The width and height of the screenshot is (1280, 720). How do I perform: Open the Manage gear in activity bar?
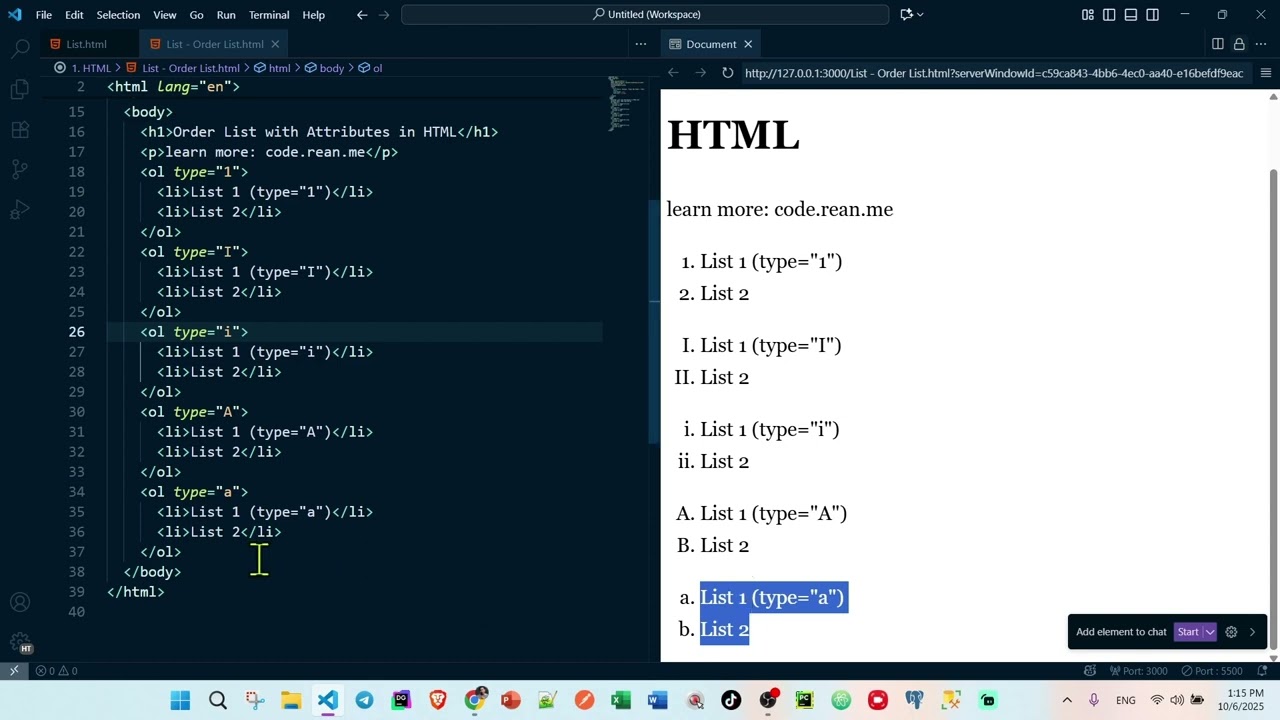coord(20,643)
